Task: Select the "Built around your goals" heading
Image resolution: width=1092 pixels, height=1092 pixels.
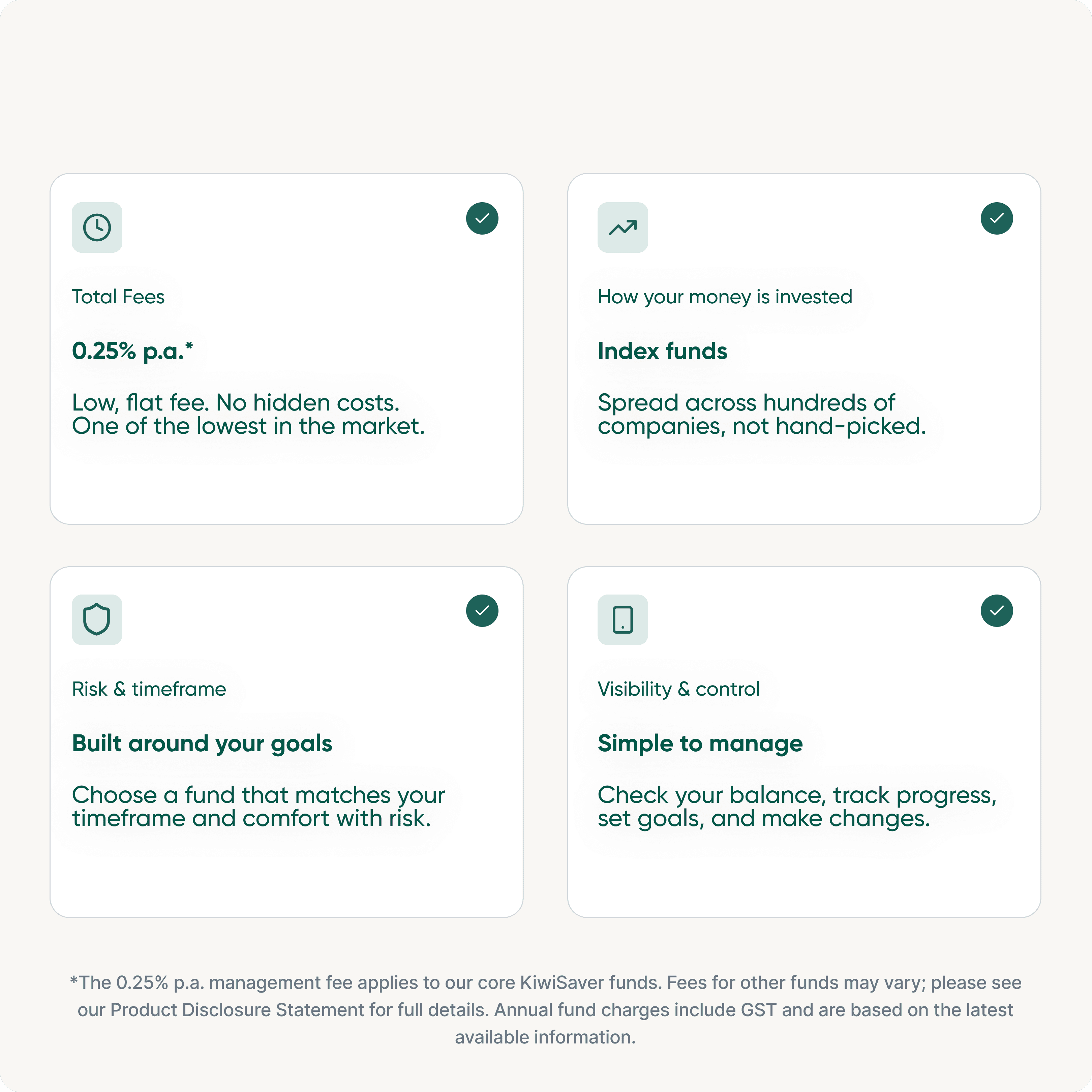Action: pyautogui.click(x=202, y=743)
